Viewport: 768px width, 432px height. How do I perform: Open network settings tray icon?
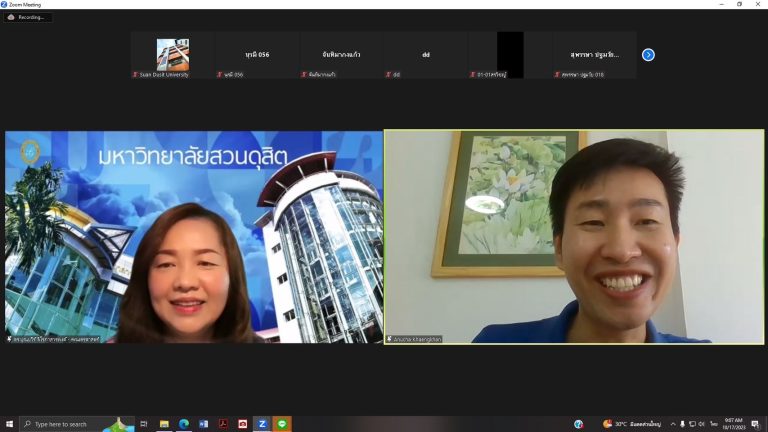pyautogui.click(x=692, y=424)
